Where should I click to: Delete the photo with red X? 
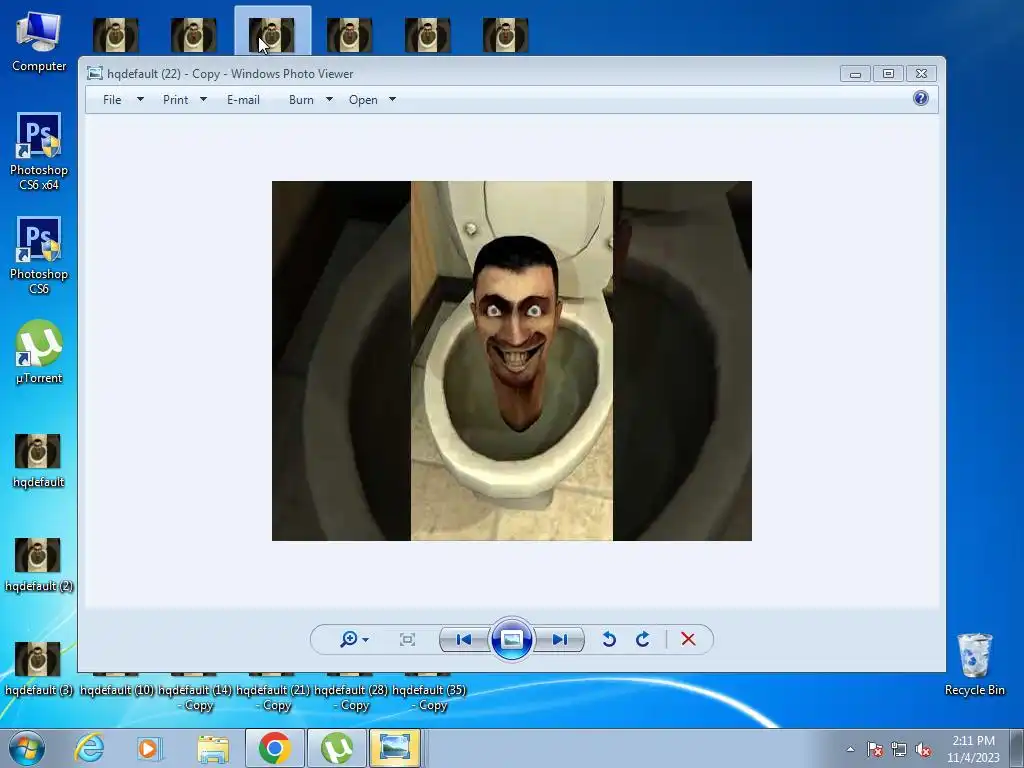tap(688, 639)
